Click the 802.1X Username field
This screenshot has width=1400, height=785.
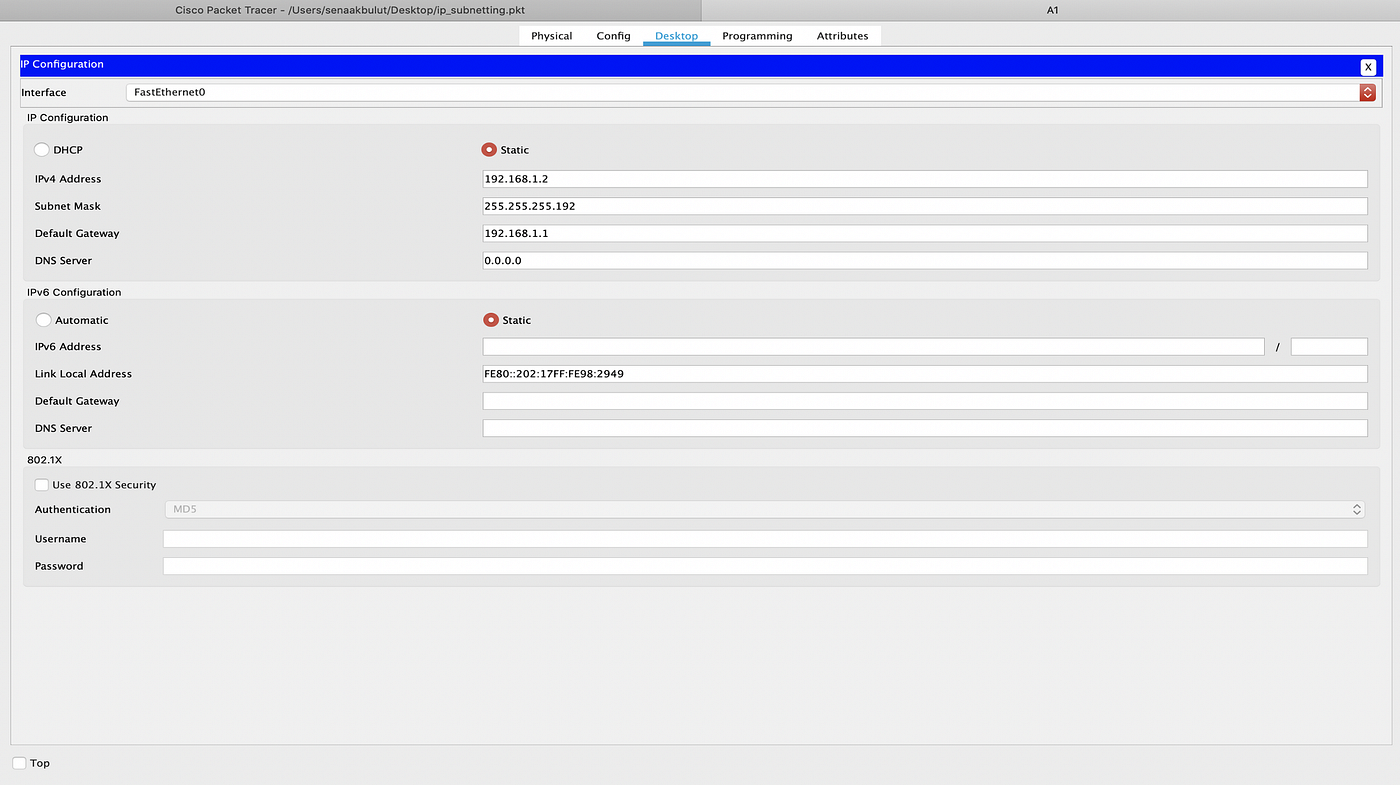[765, 539]
